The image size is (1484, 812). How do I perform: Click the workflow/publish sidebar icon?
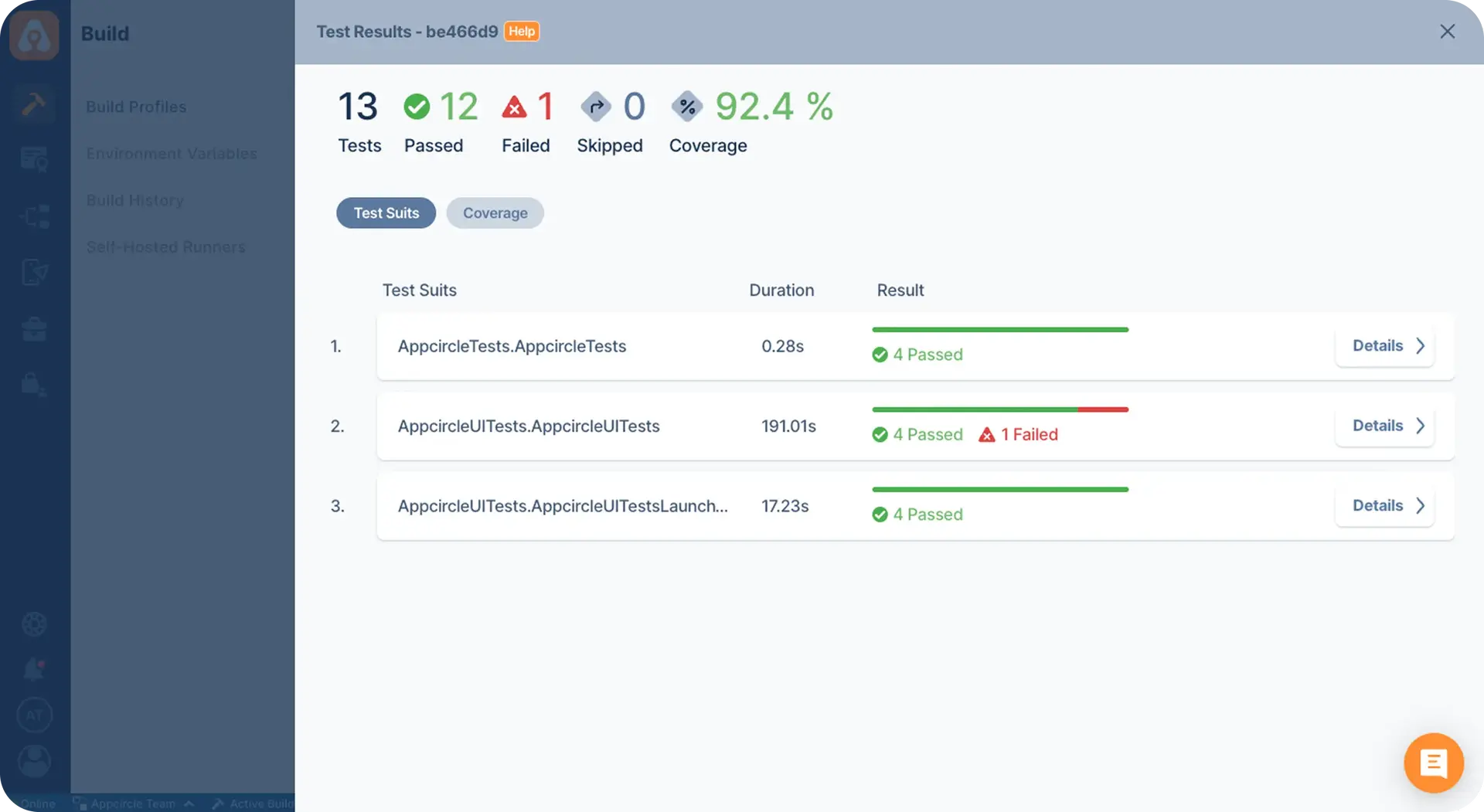(35, 216)
